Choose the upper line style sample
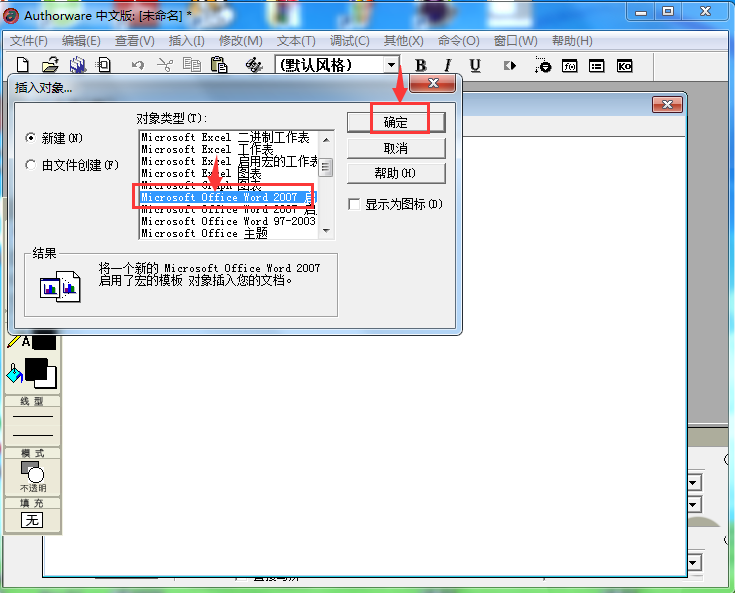The height and width of the screenshot is (593, 735). click(x=32, y=416)
